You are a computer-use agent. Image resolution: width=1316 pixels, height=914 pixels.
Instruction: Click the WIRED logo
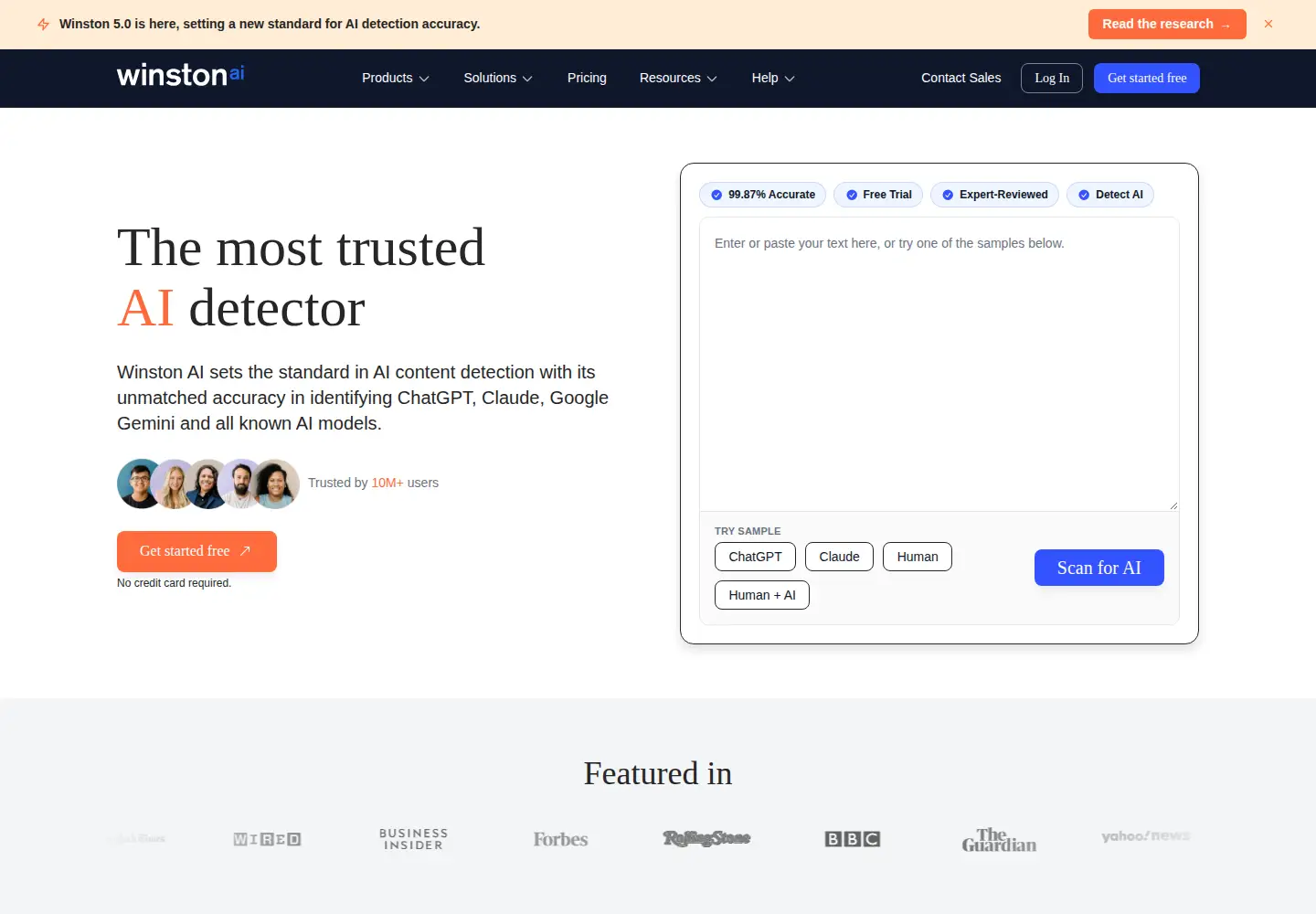tap(267, 839)
